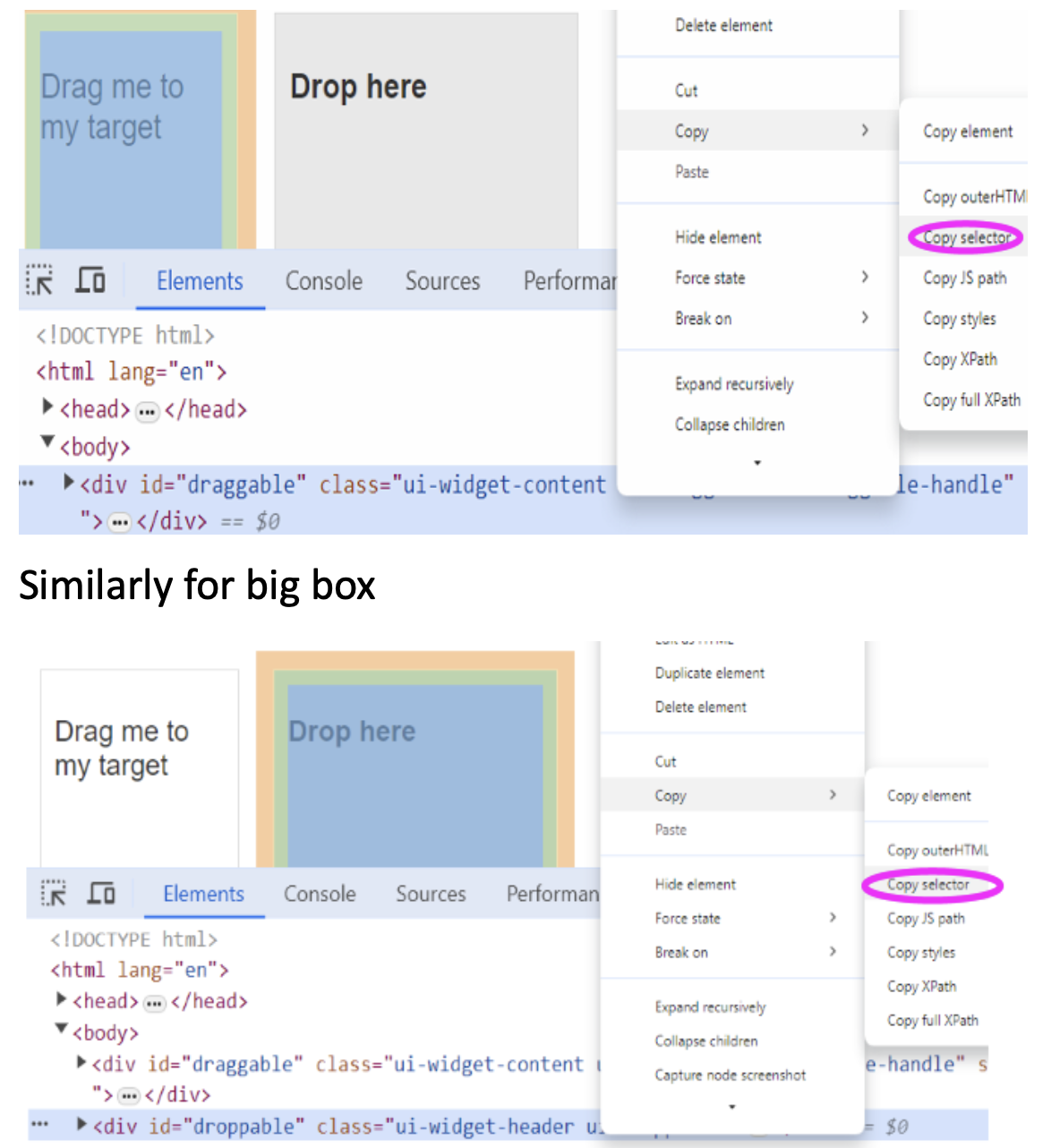
Task: Switch to Console tab in upper DevTools
Action: tap(323, 281)
